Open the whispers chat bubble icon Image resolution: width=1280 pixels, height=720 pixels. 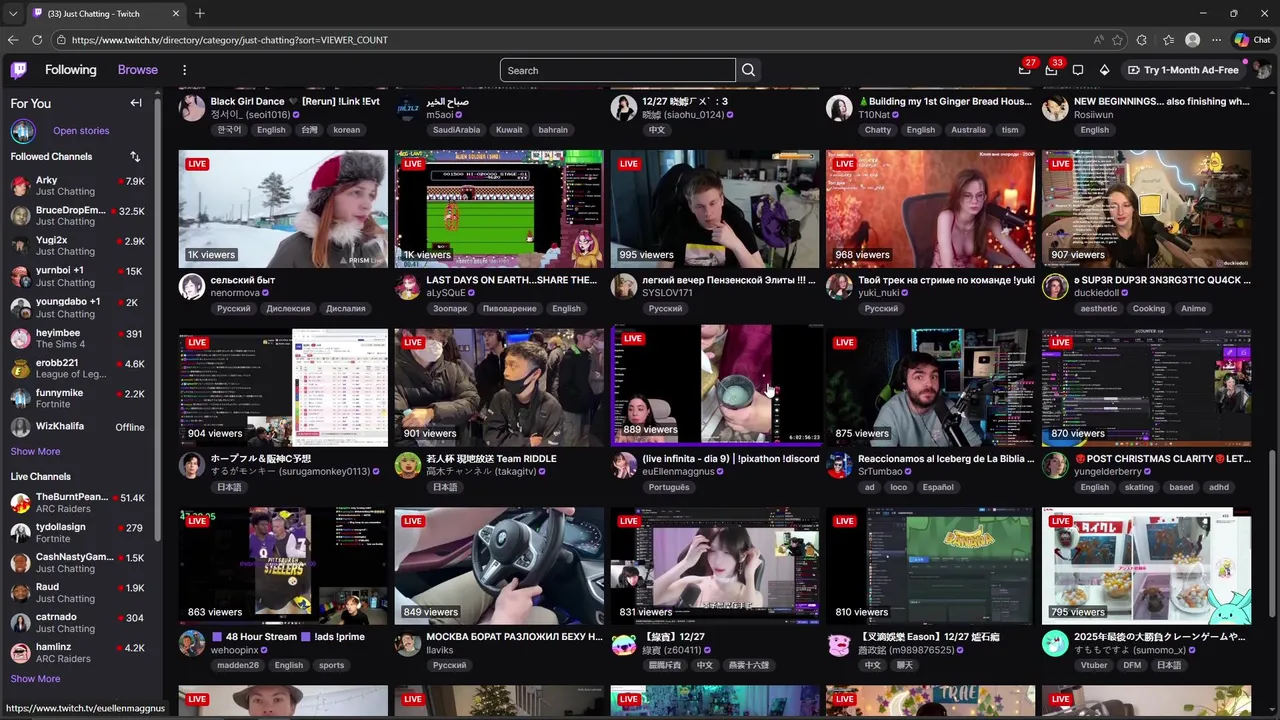coord(1078,70)
